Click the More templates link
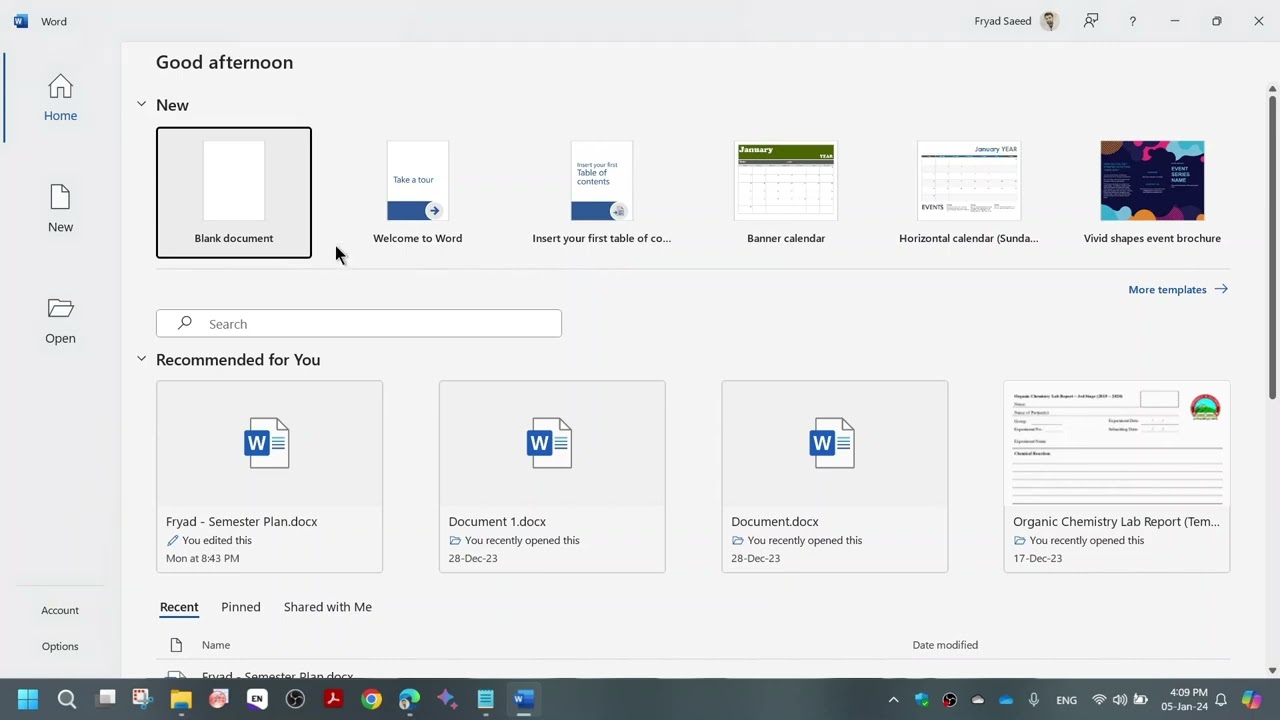 1178,289
